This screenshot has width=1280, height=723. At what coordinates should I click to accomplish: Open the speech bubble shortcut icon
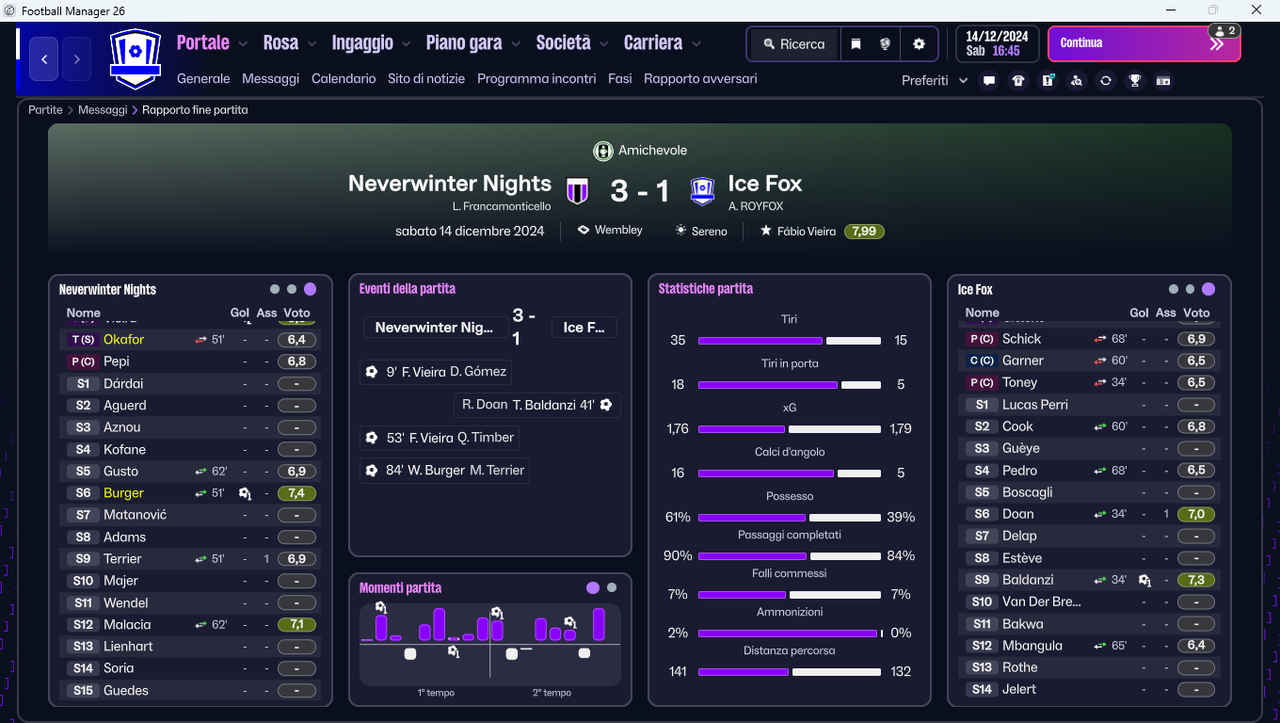tap(989, 81)
